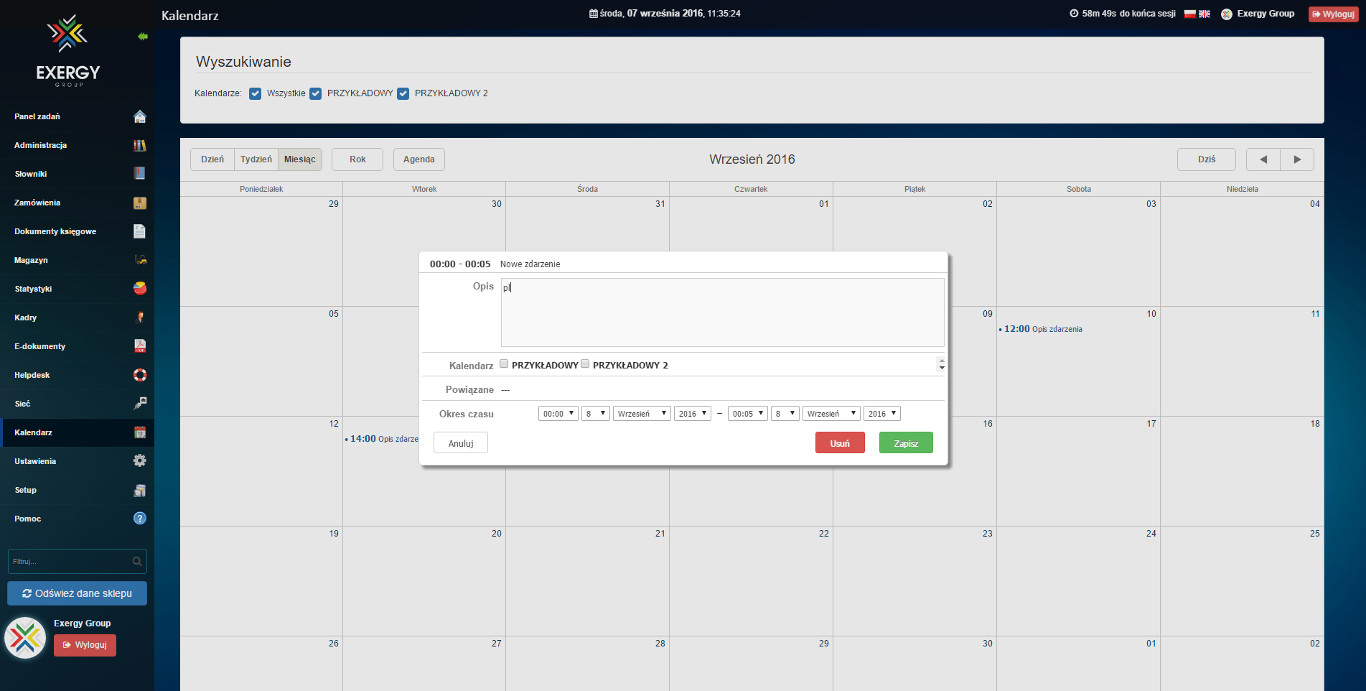Switch language to English flag

[x=1204, y=14]
